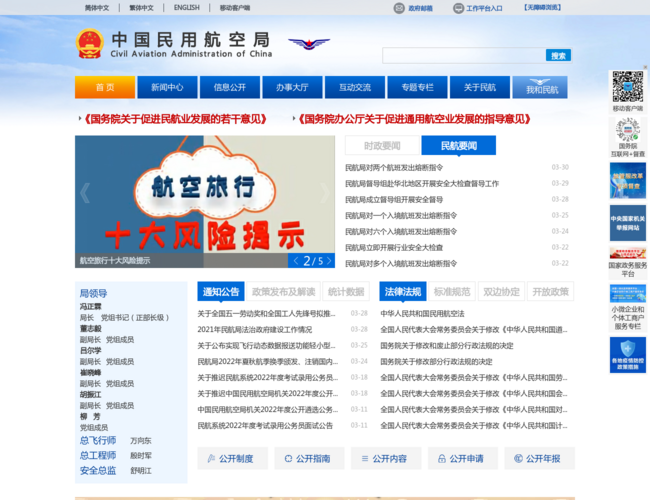650x500 pixels.
Task: Open 公开年报 button
Action: (x=539, y=458)
